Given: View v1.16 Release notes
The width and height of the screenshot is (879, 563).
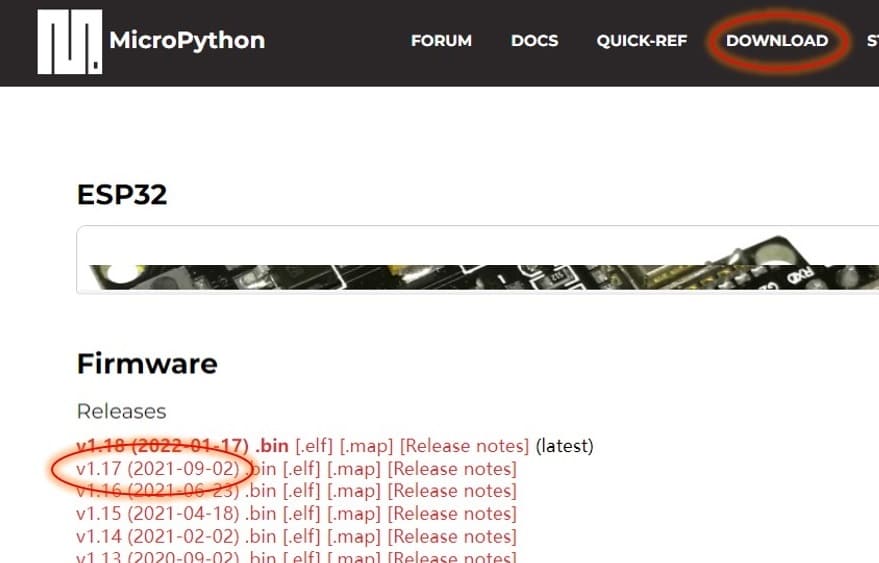Looking at the screenshot, I should [452, 491].
